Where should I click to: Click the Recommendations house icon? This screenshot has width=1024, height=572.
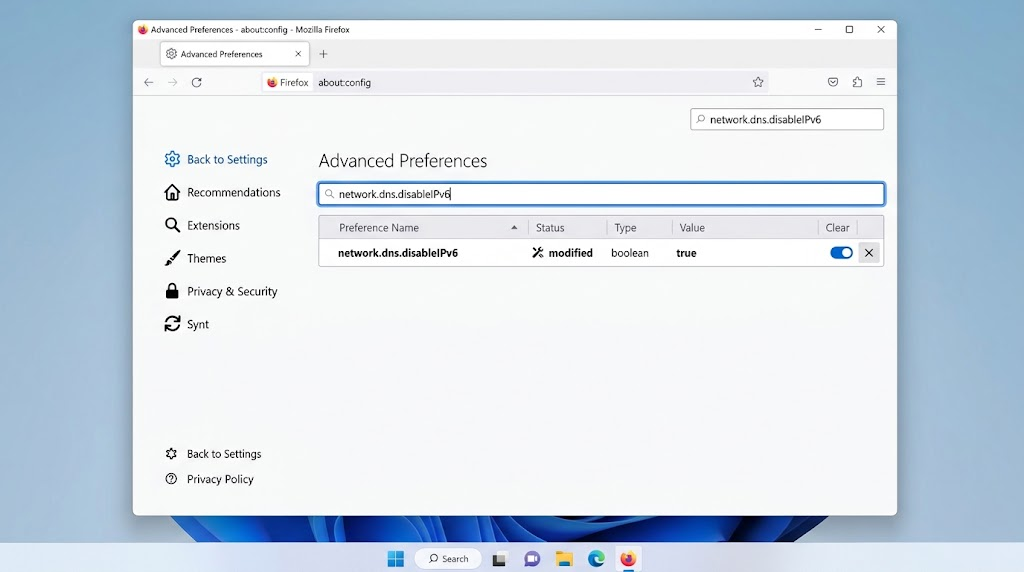click(x=172, y=193)
